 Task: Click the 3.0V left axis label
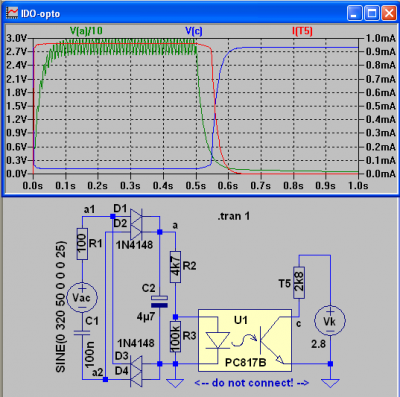pyautogui.click(x=16, y=38)
